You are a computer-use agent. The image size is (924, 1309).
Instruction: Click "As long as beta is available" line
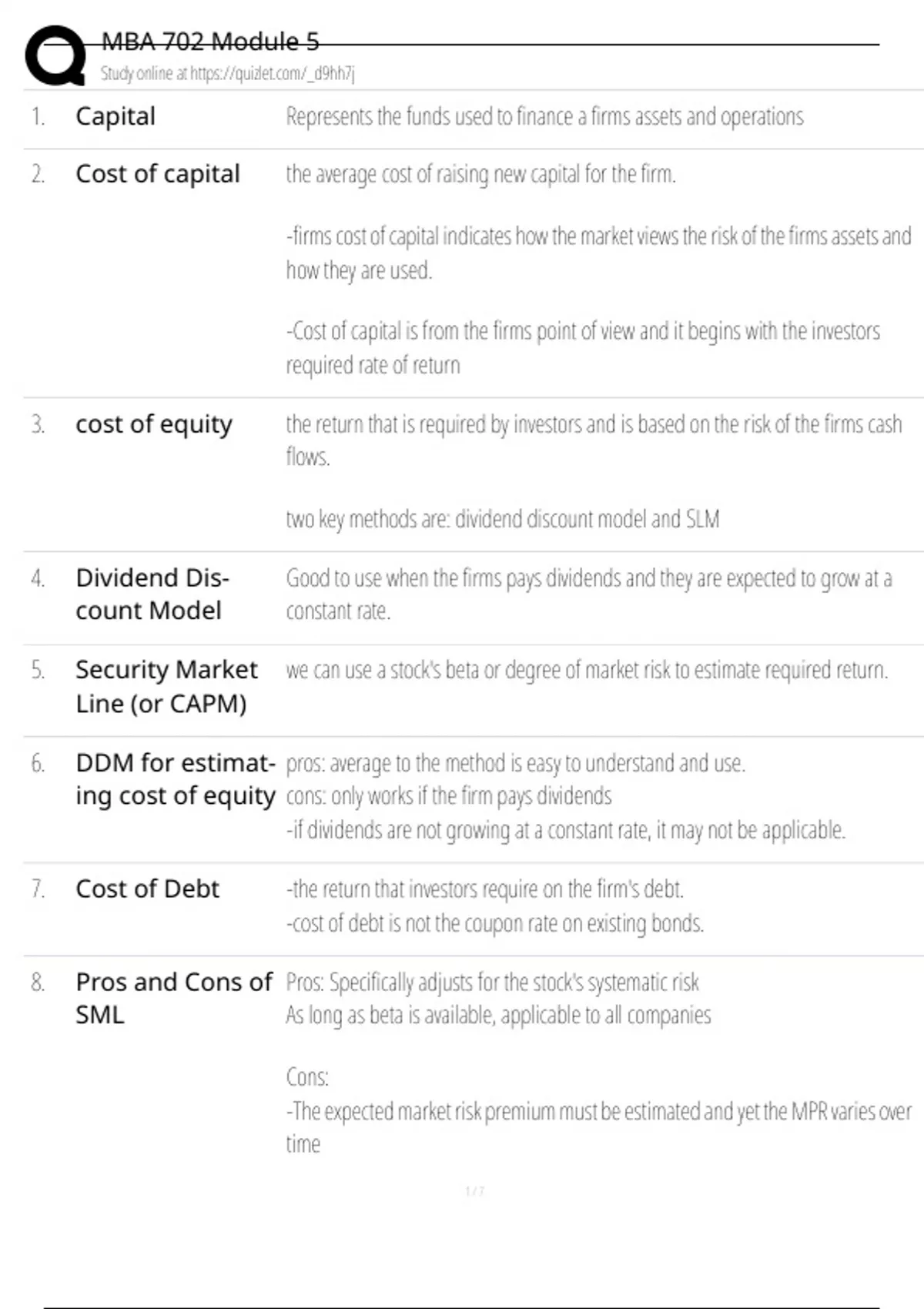(x=498, y=1016)
